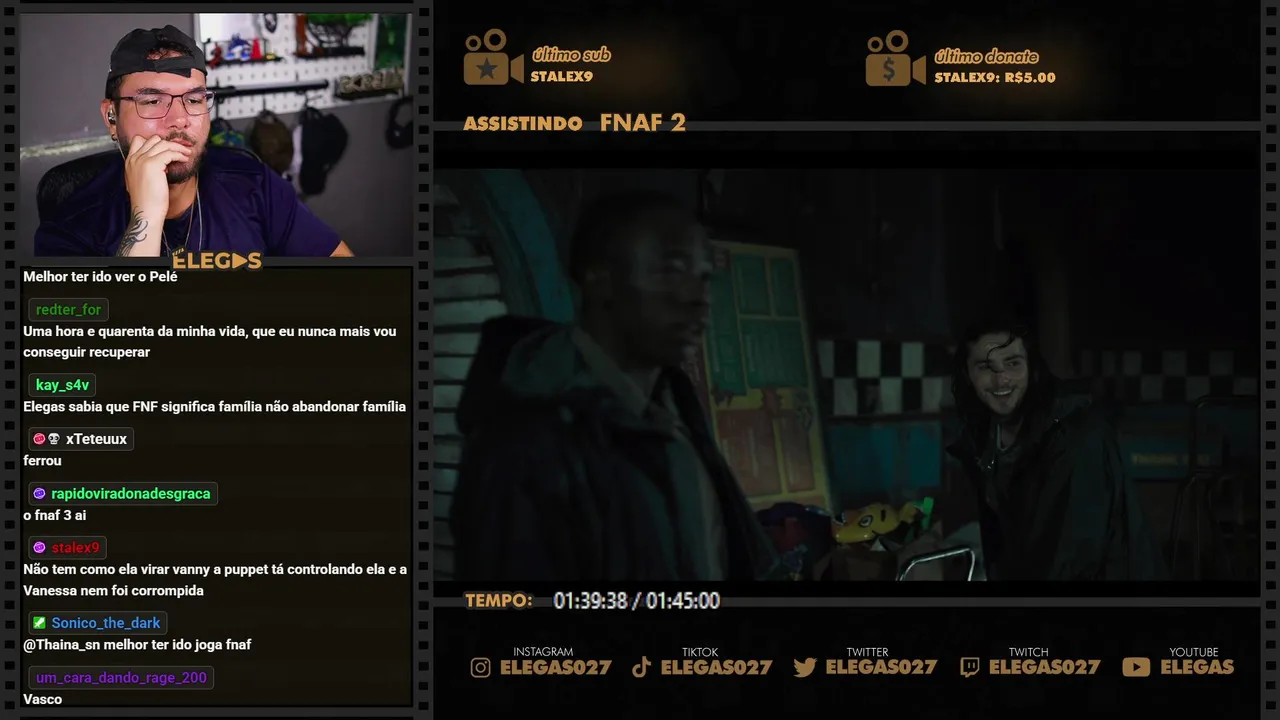Click the ELEGAS logo under the webcam
This screenshot has width=1280, height=720.
coord(217,261)
